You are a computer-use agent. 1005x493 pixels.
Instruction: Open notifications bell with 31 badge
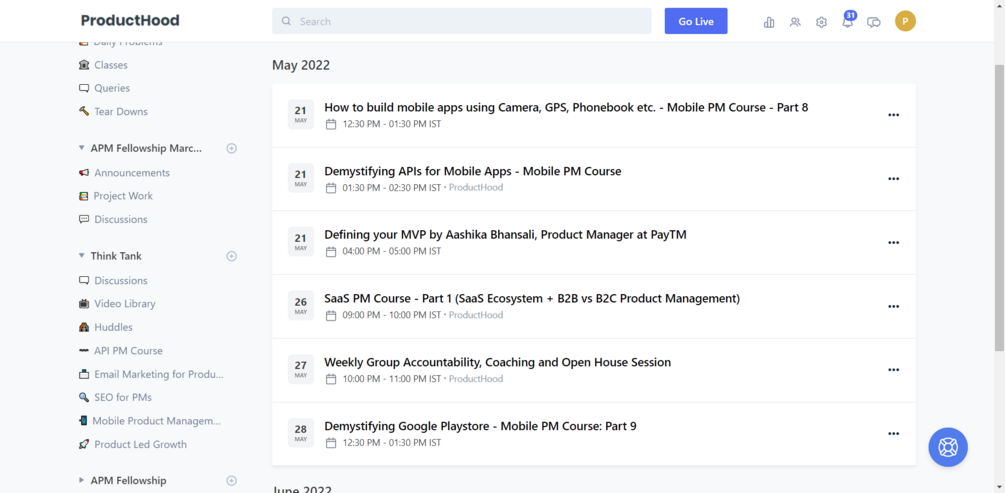pyautogui.click(x=848, y=21)
